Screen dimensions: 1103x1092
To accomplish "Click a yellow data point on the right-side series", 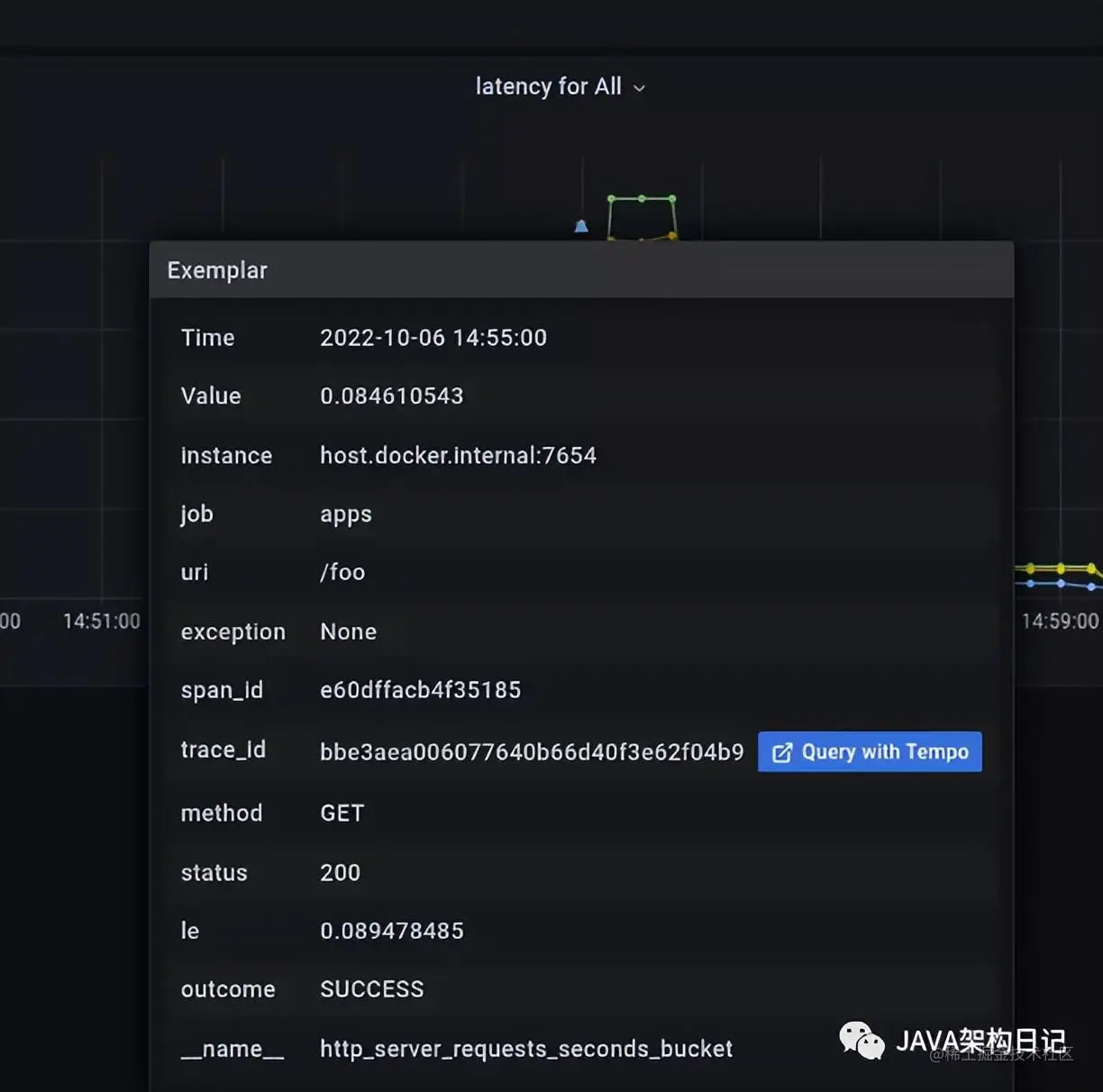I will point(1061,569).
